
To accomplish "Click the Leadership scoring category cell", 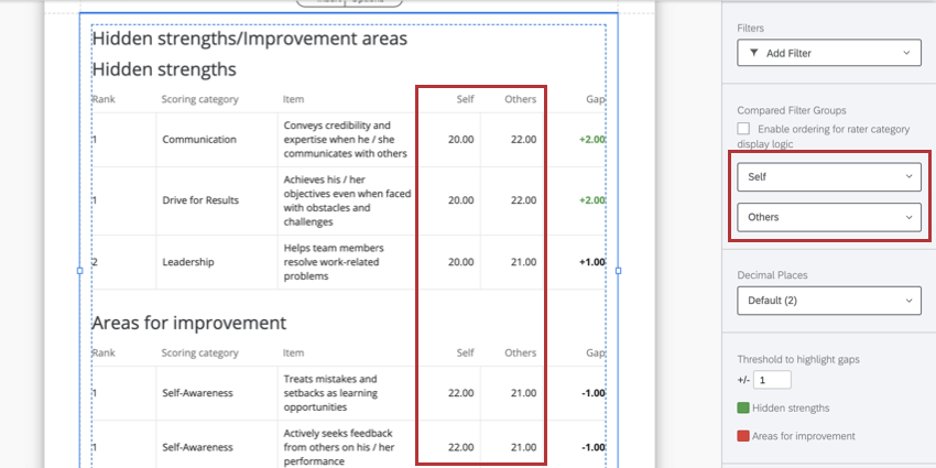I will coord(188,262).
